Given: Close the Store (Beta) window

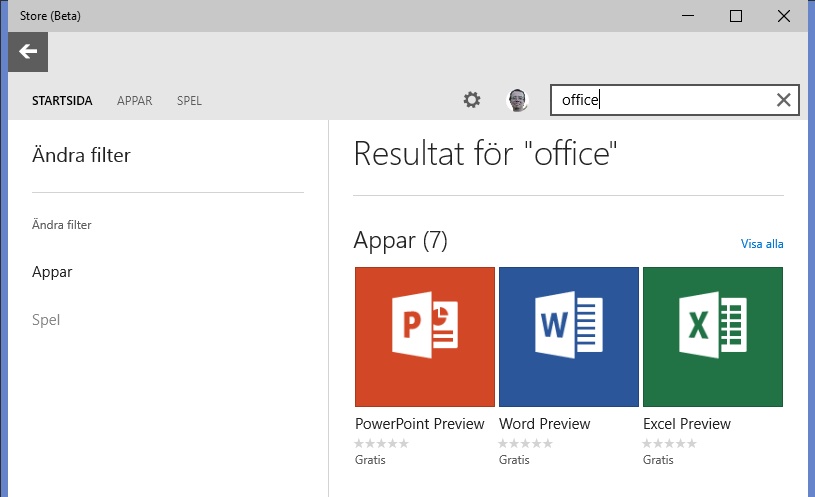Looking at the screenshot, I should coord(784,16).
